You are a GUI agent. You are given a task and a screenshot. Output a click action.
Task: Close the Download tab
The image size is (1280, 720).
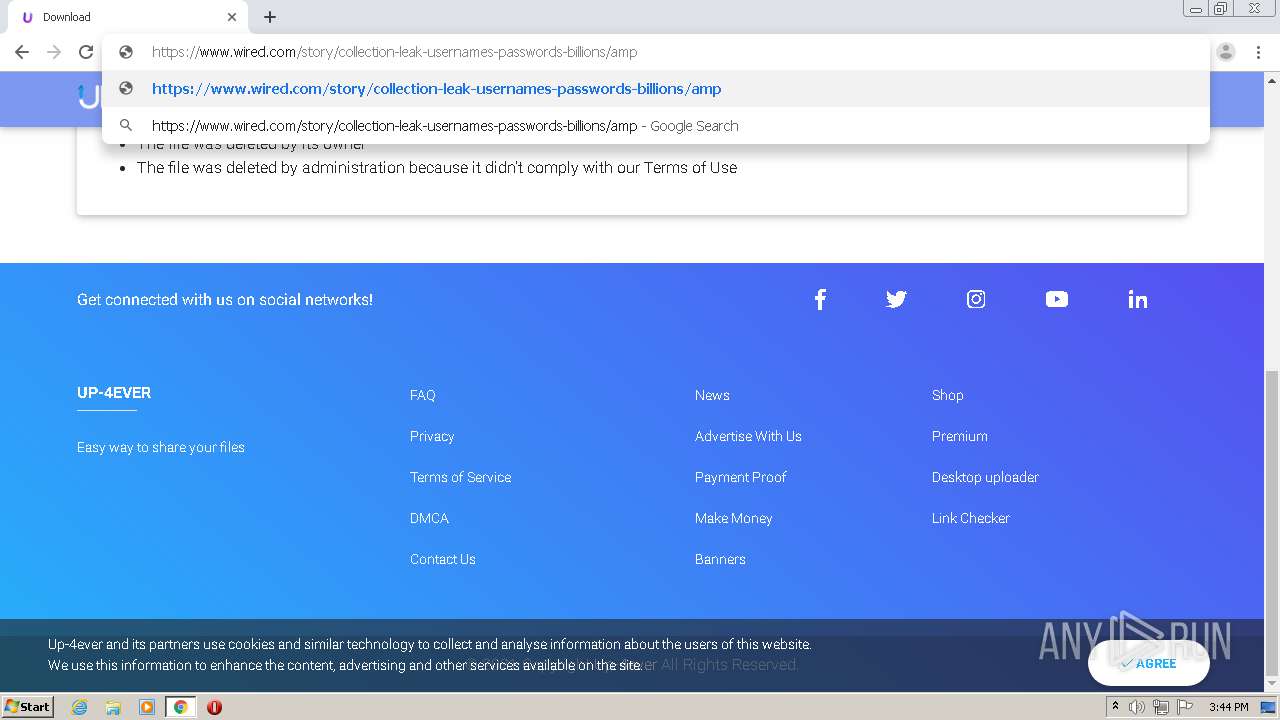tap(232, 17)
